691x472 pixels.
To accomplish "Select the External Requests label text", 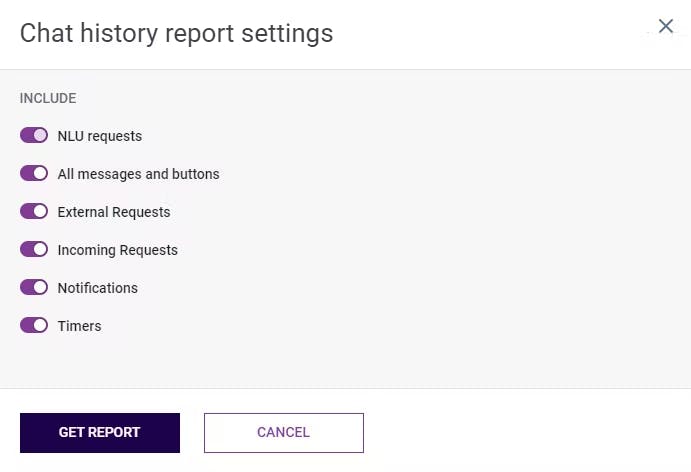I will coord(114,212).
